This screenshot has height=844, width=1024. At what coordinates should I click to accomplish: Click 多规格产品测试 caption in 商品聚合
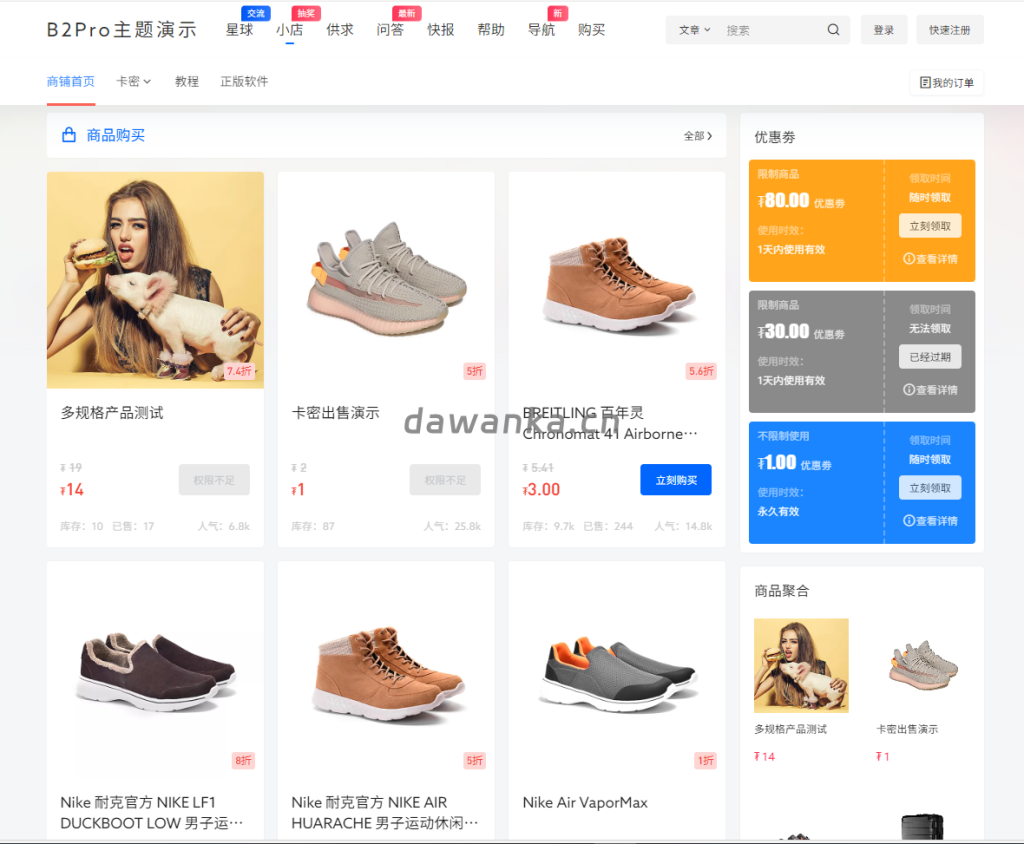click(x=791, y=729)
